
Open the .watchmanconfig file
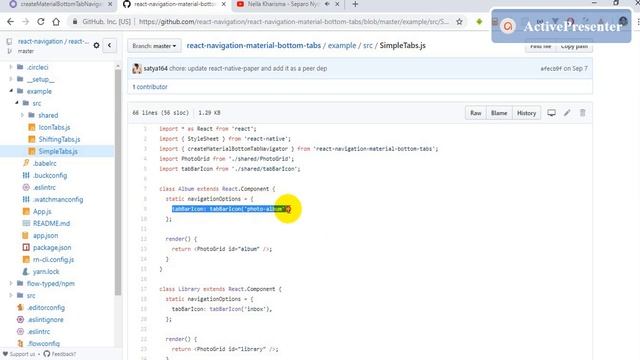[x=58, y=200]
